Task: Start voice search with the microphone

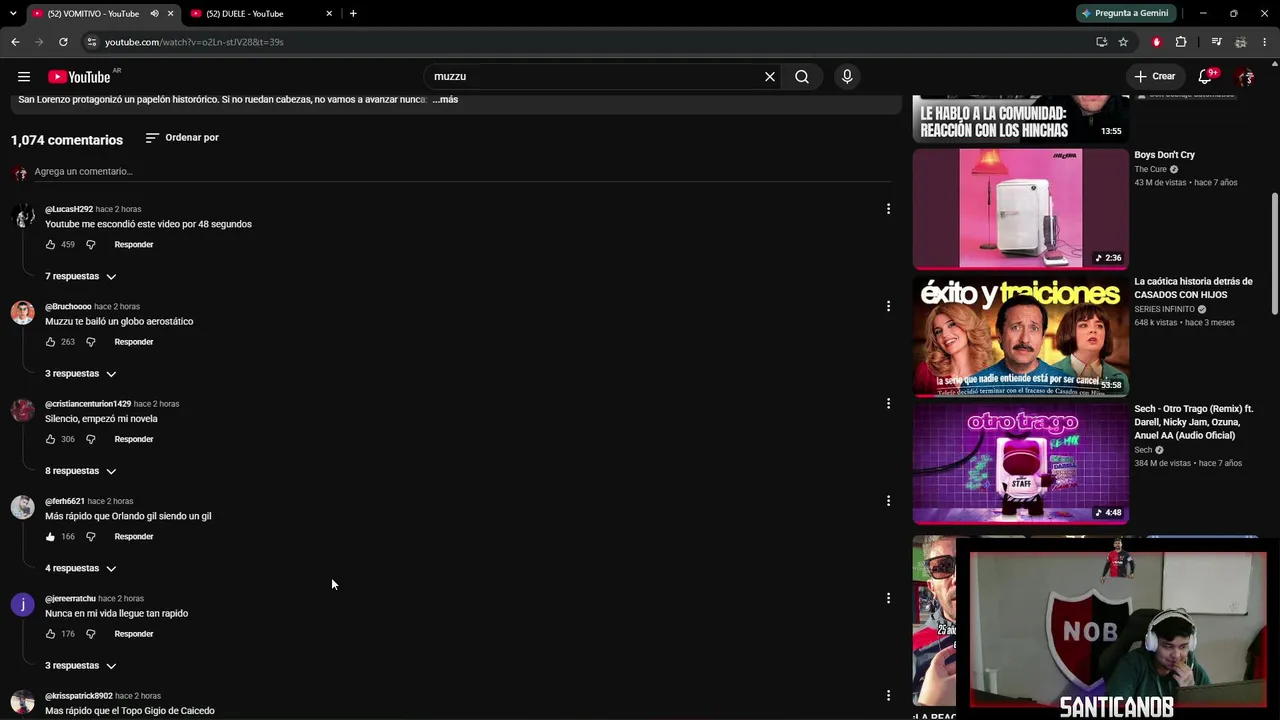Action: (x=847, y=77)
